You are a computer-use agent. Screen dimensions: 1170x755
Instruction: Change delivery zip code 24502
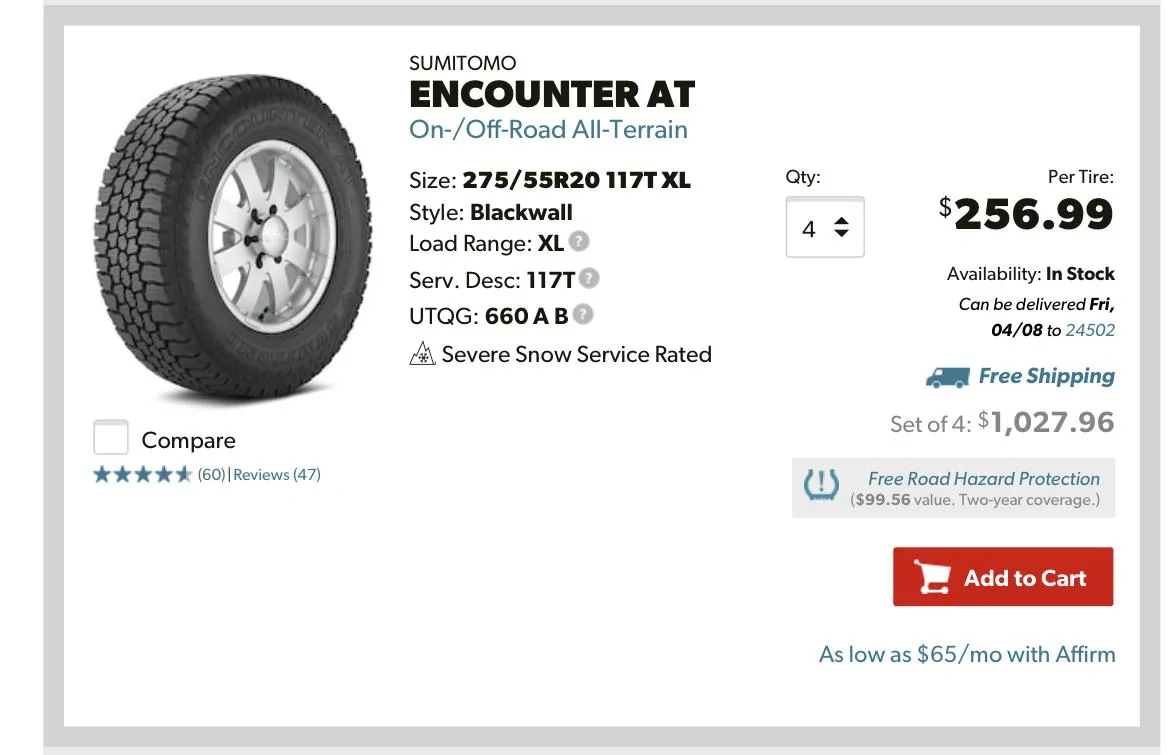pos(1090,330)
